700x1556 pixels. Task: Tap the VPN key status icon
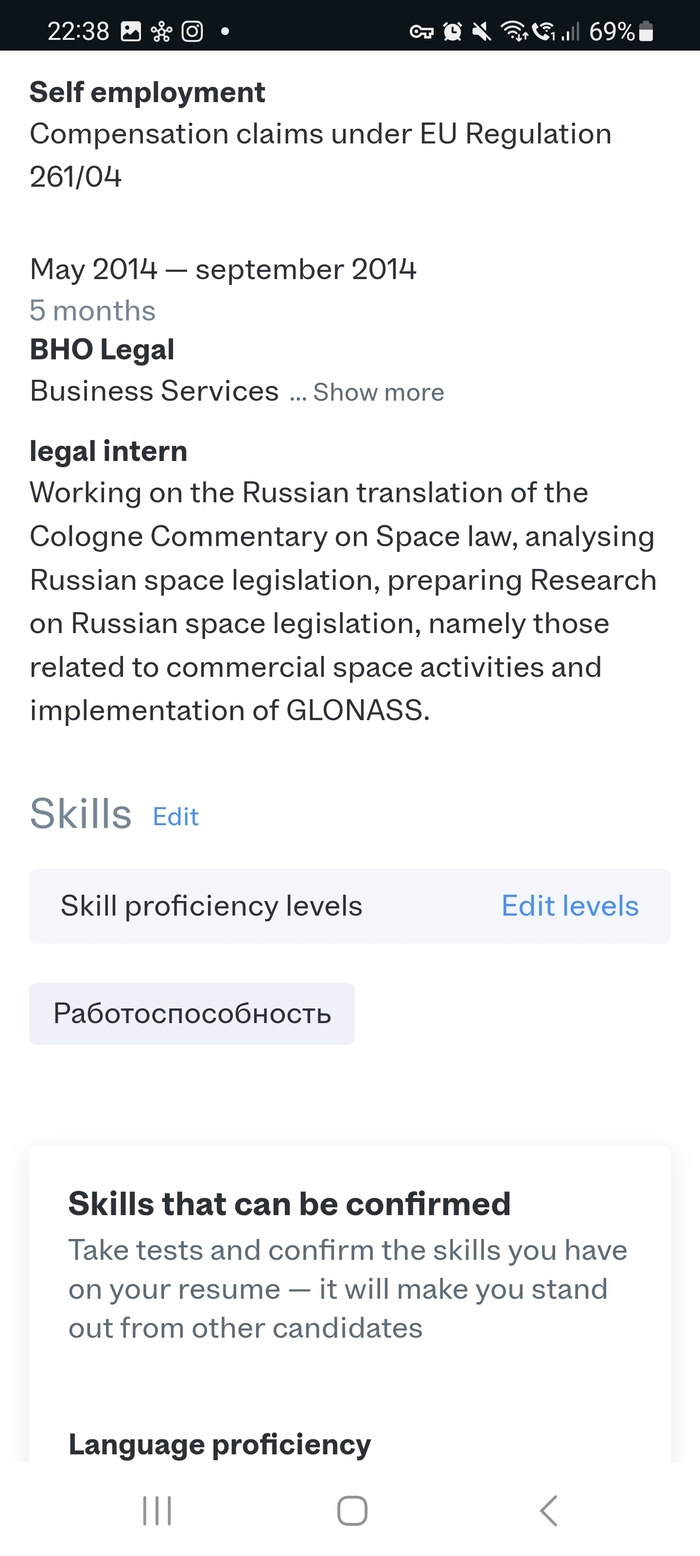[x=421, y=32]
